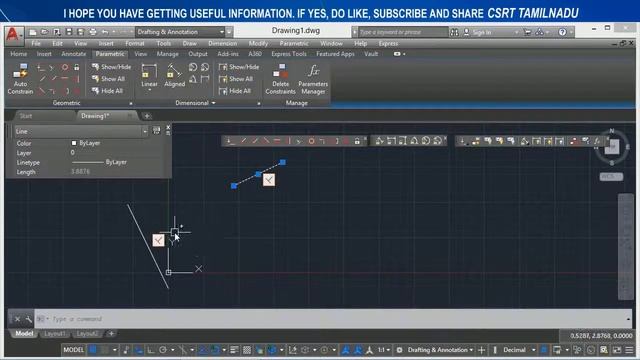Expand the Dimensional panel dropdown arrow
640x360 pixels.
213,103
